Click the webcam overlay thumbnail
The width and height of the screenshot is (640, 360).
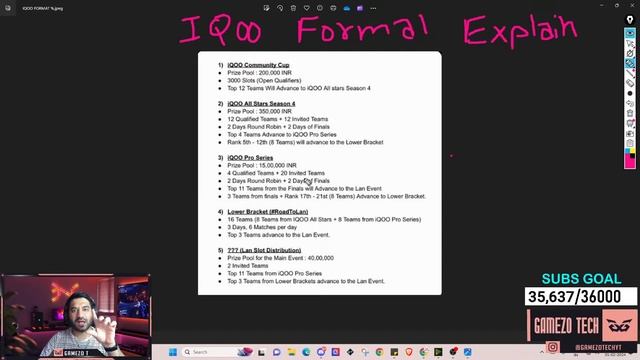tap(76, 316)
